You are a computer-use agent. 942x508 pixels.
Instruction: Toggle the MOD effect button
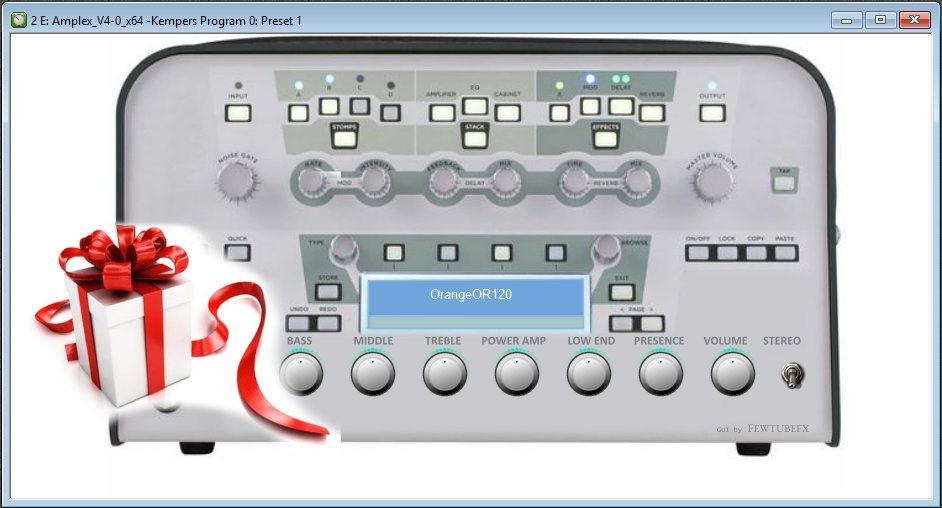[x=590, y=106]
